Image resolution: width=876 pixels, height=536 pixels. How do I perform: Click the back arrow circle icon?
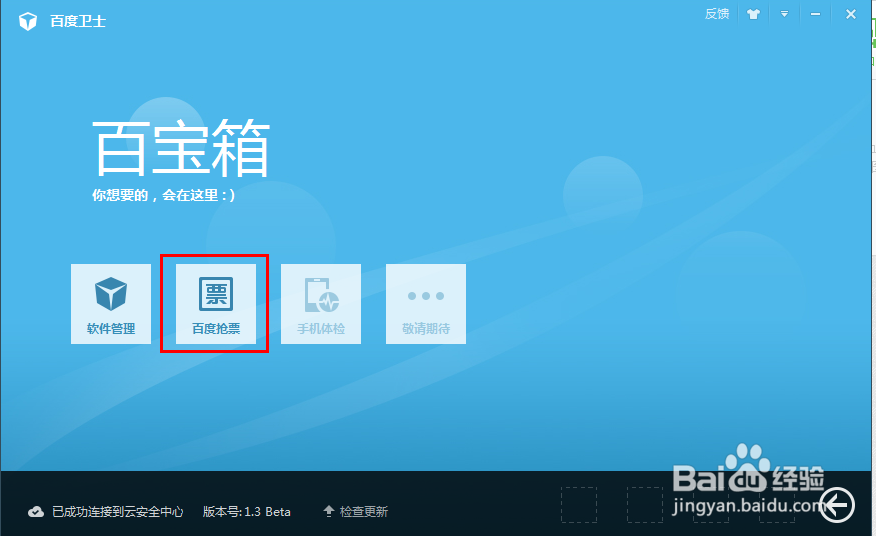837,505
